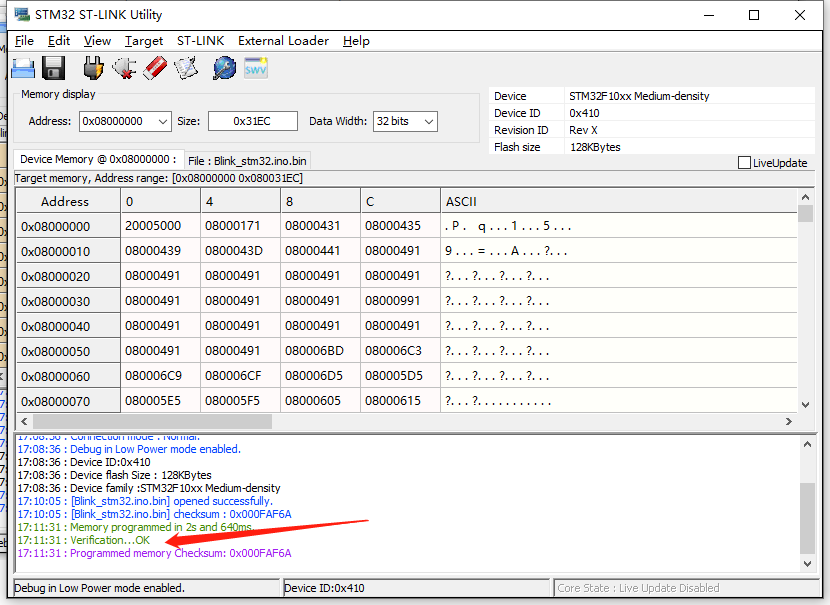This screenshot has height=605, width=830.
Task: Select cell value 080006C9
Action: click(x=160, y=376)
